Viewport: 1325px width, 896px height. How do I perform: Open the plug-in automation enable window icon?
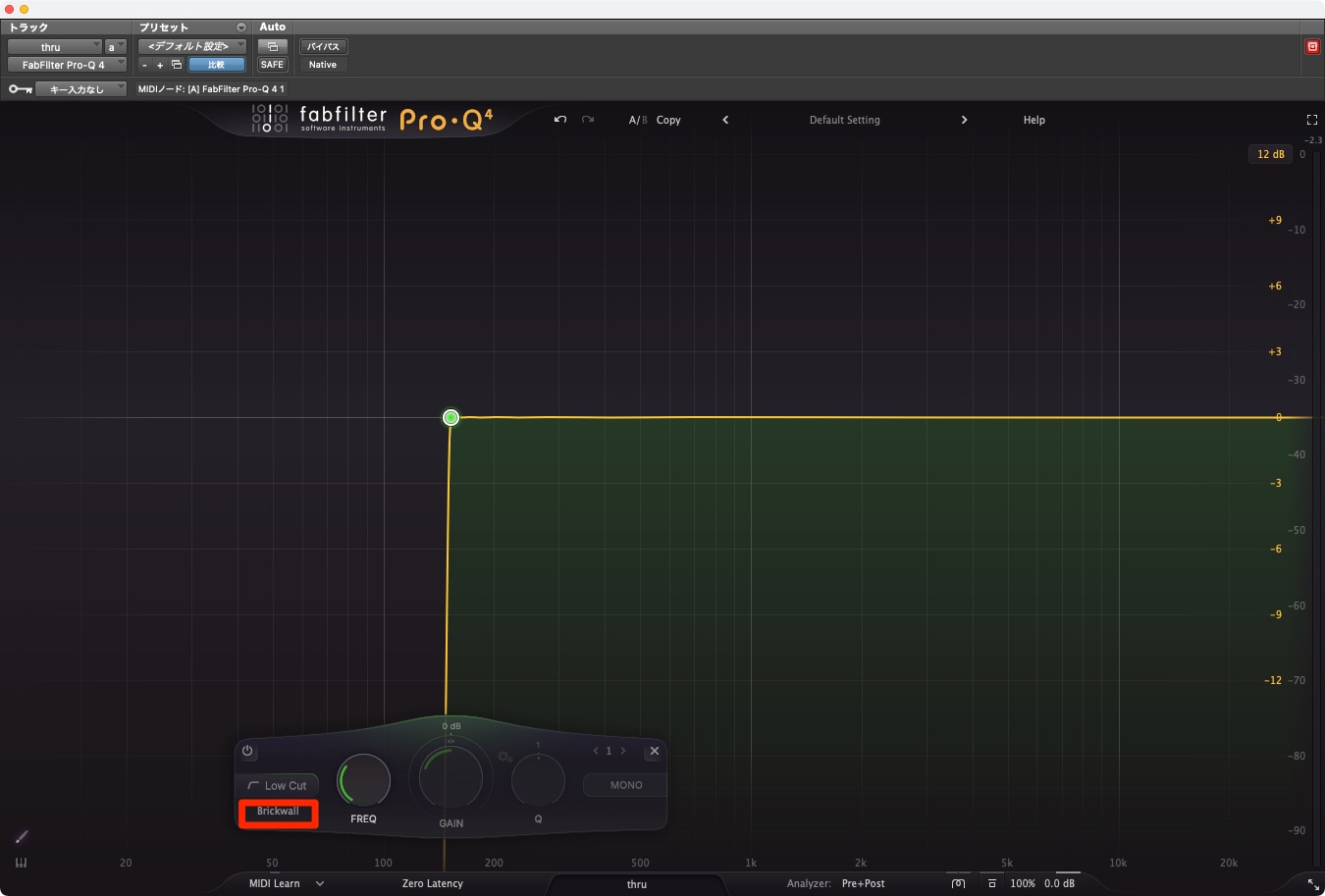[272, 46]
